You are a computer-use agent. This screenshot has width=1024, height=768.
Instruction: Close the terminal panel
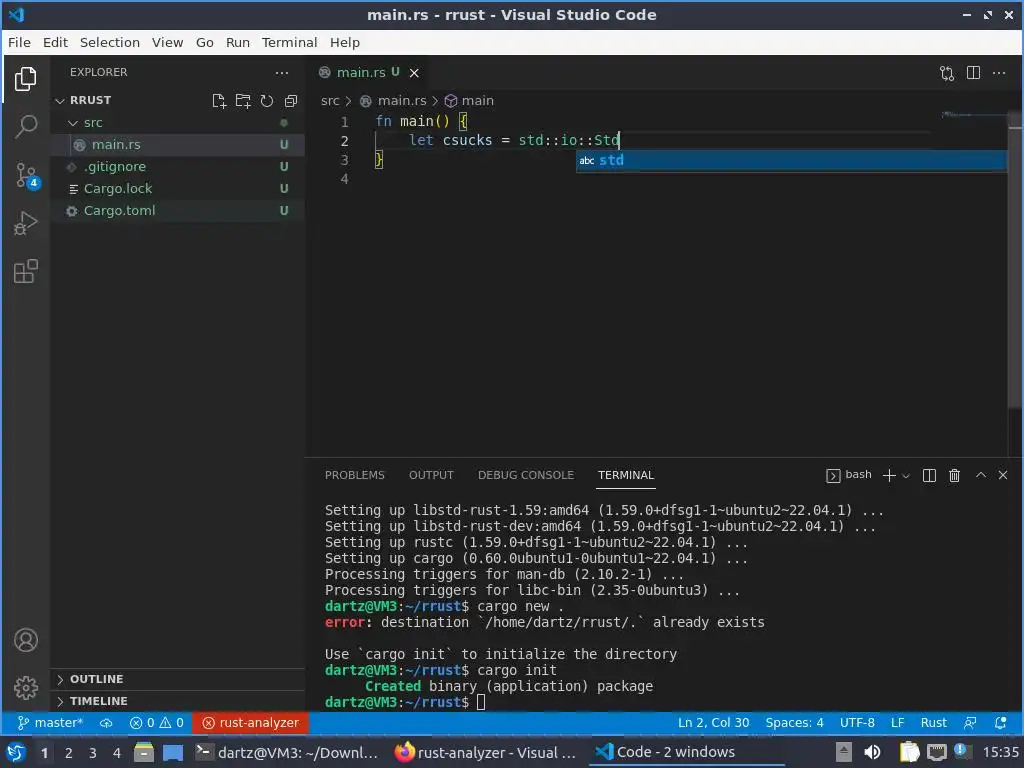tap(1003, 475)
